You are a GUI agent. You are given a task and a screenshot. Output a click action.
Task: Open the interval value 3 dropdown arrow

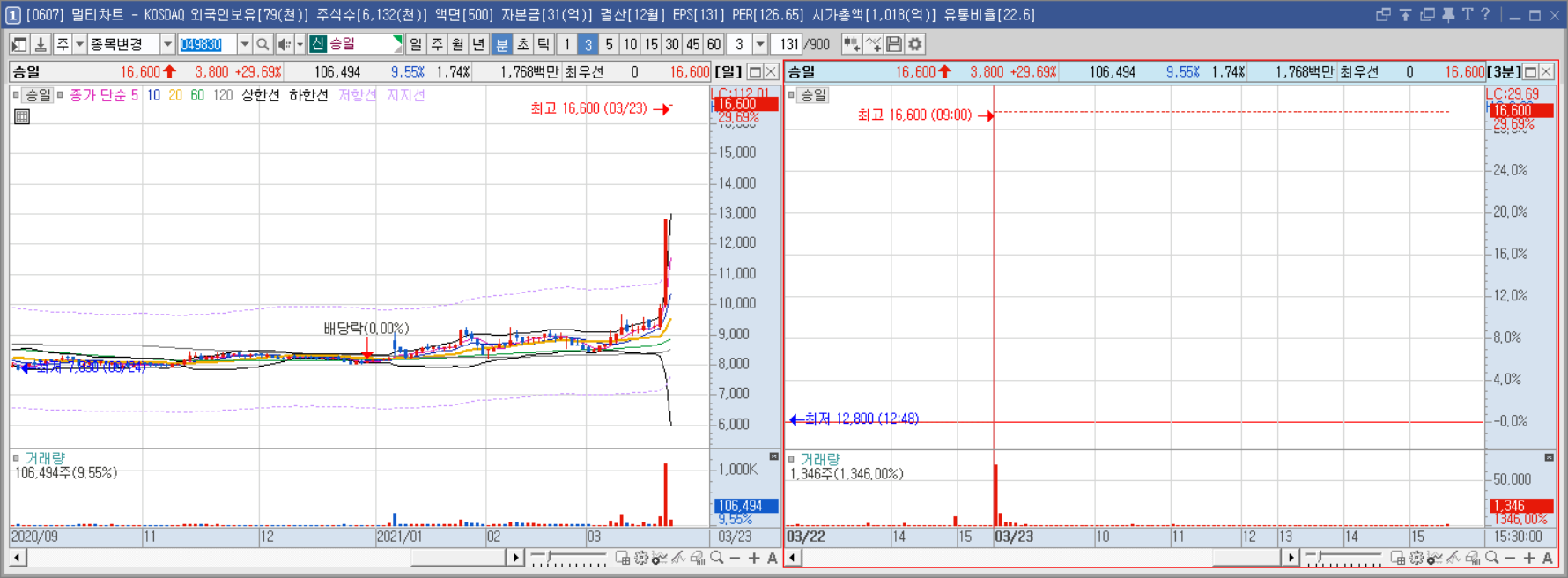760,44
